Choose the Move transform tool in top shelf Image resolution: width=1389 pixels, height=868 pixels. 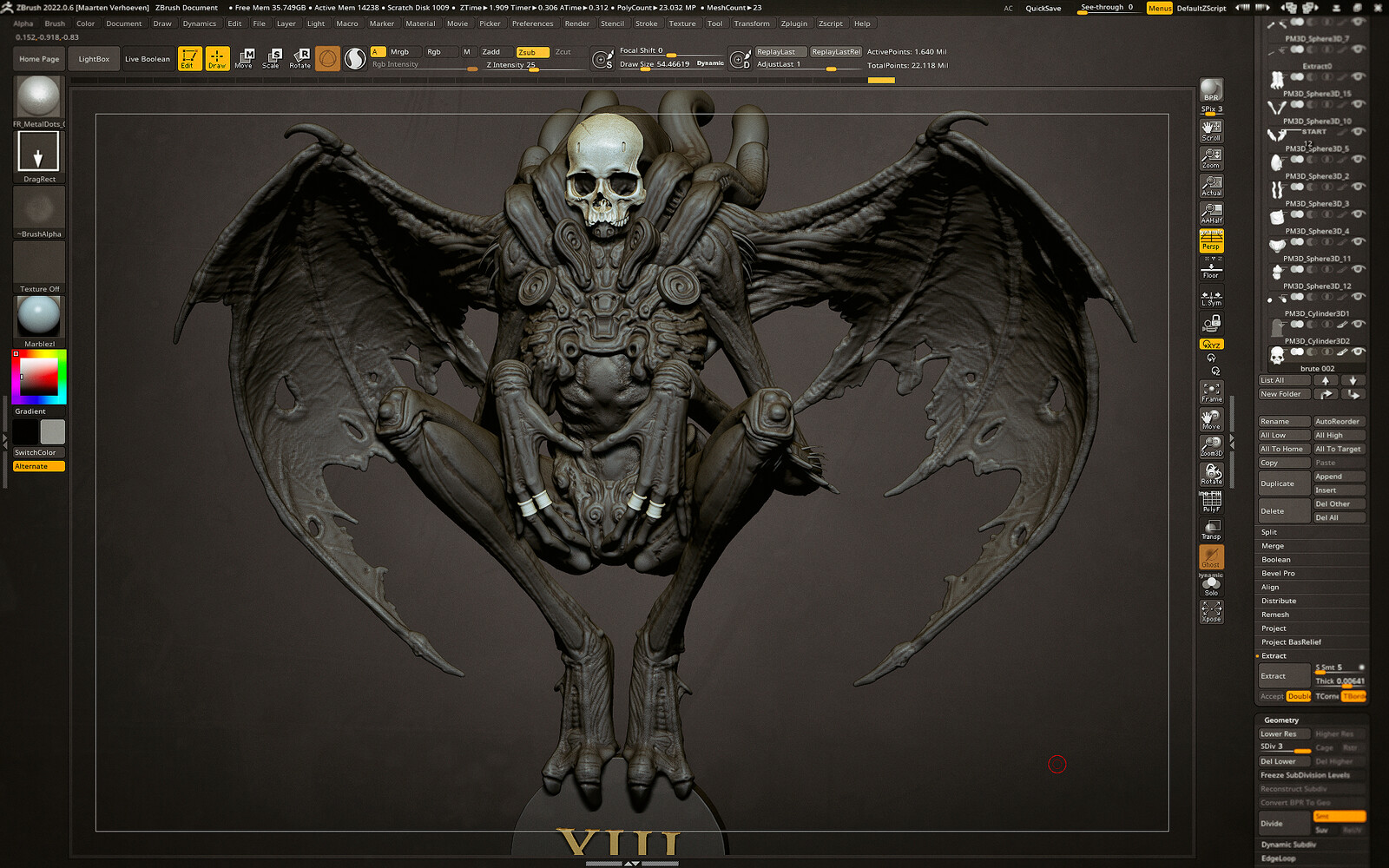(244, 58)
